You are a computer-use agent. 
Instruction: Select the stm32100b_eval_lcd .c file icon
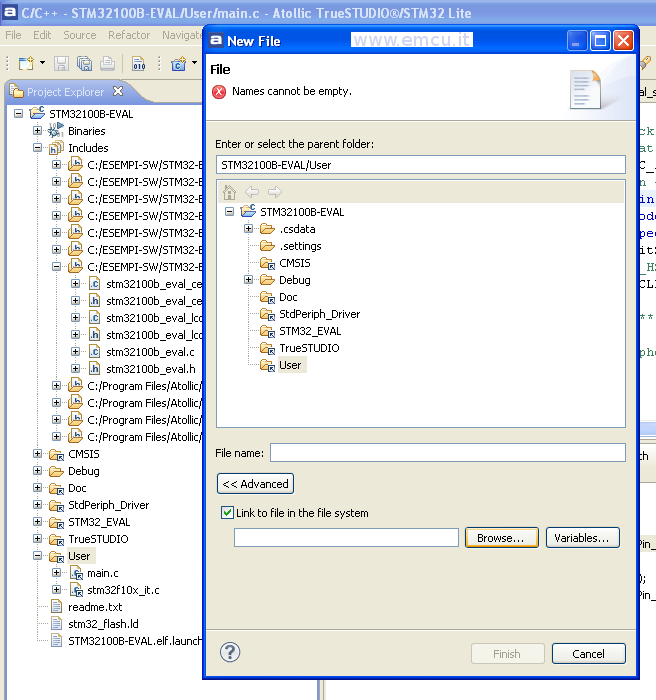94,318
